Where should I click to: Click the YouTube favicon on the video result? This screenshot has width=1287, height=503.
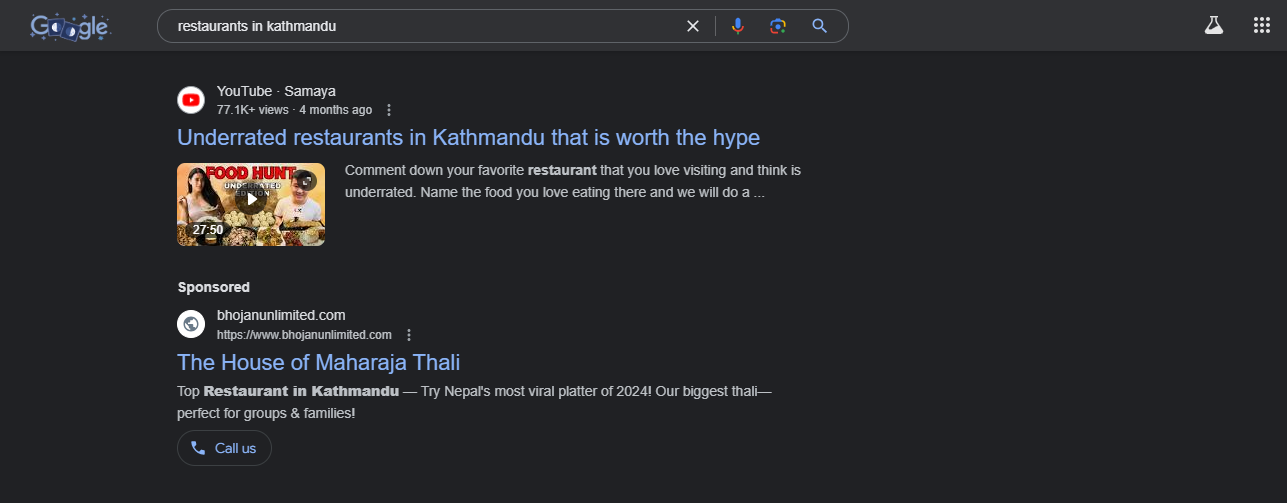(191, 100)
